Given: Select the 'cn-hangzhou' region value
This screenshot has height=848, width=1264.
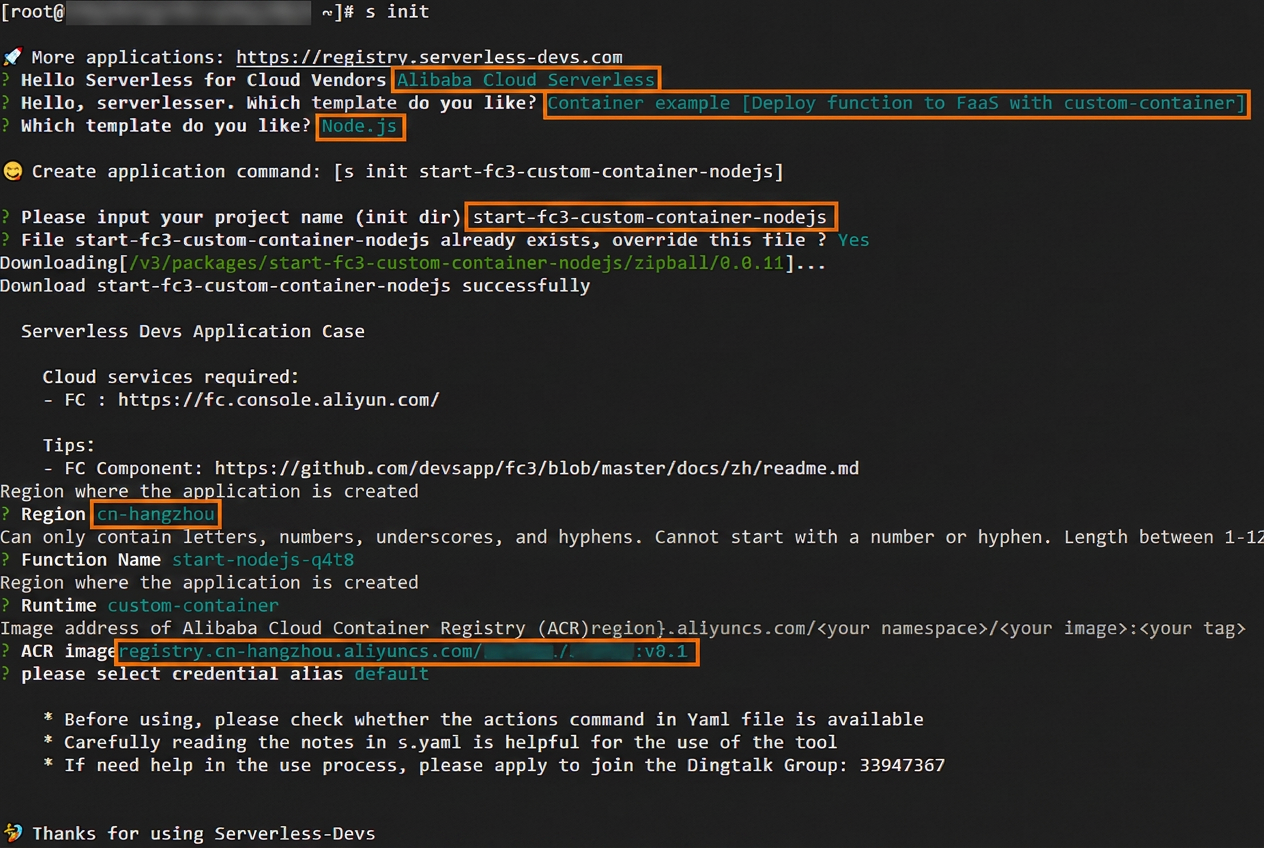Looking at the screenshot, I should 156,514.
